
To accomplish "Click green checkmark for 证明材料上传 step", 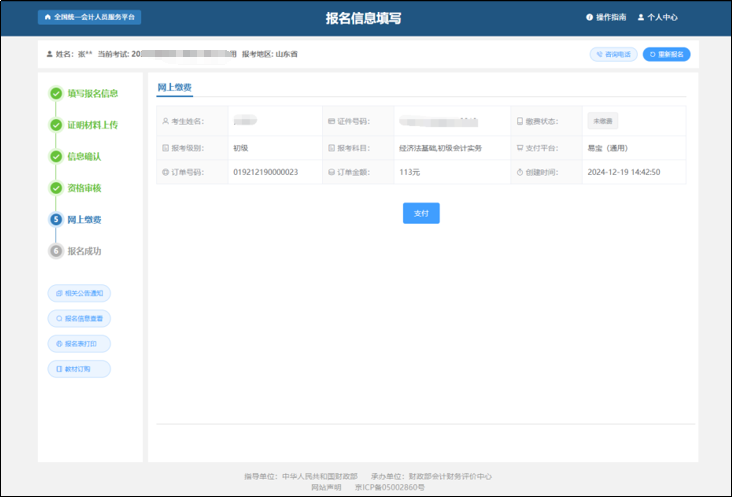I will click(56, 125).
